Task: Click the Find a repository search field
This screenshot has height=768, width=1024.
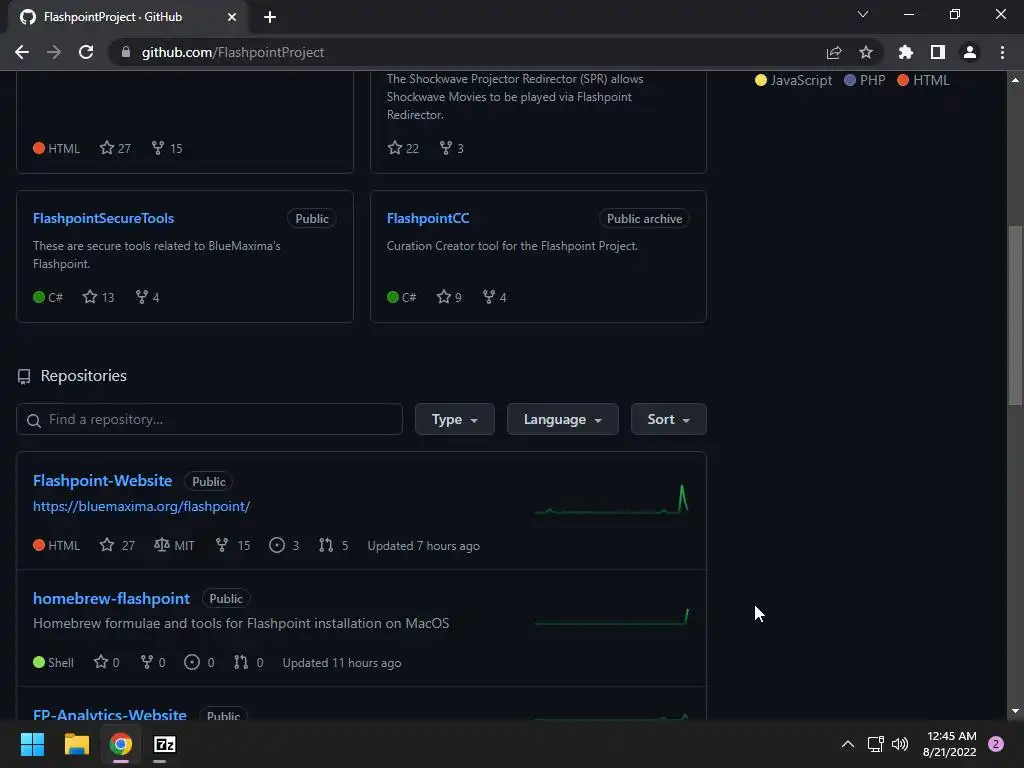Action: pos(210,419)
